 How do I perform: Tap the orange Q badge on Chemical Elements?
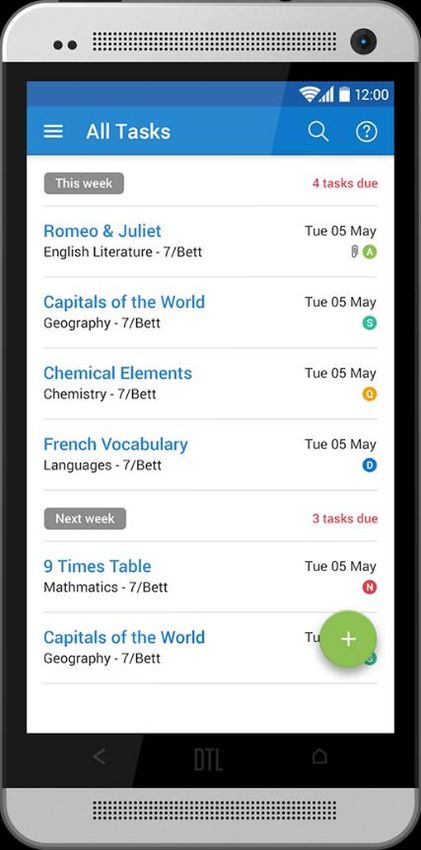pyautogui.click(x=370, y=394)
